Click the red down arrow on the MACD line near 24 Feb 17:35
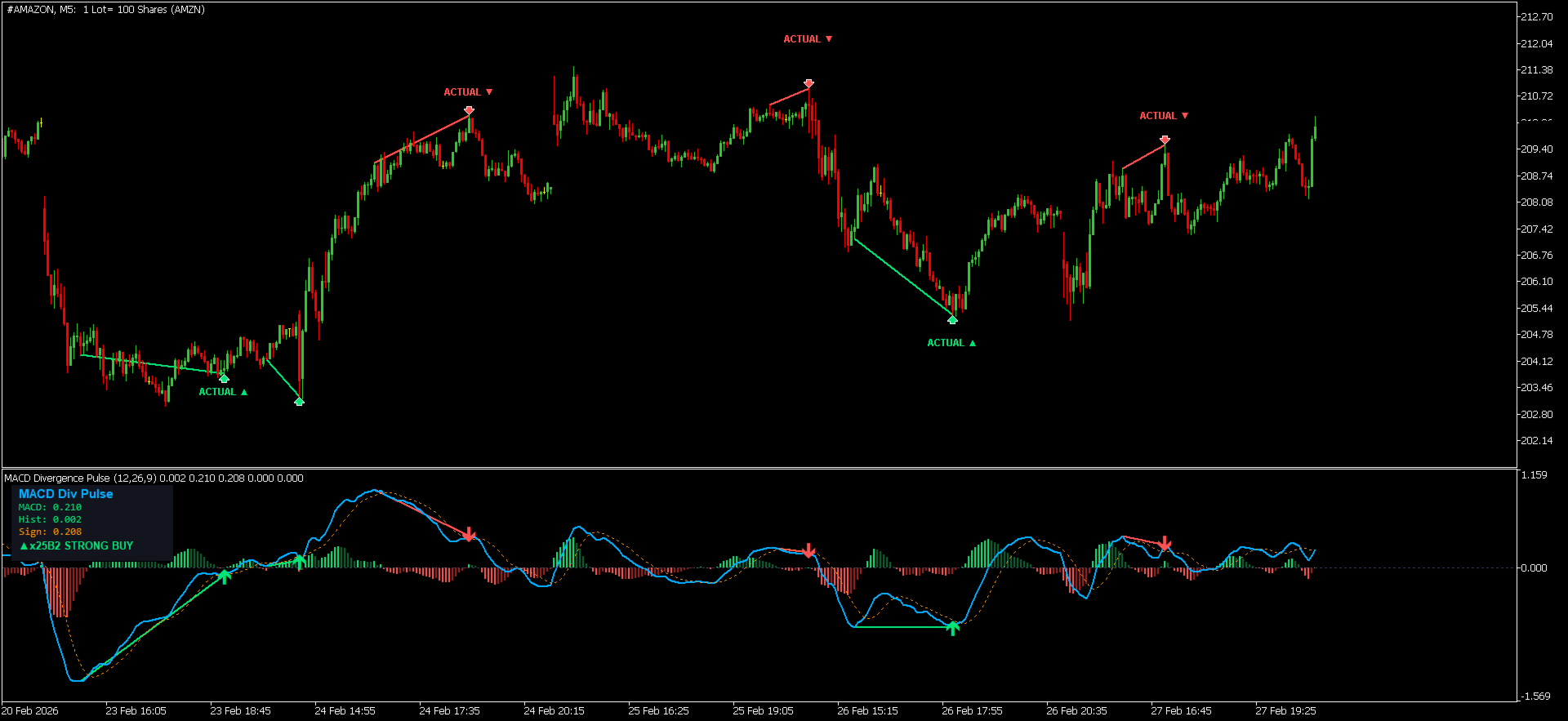Image resolution: width=1568 pixels, height=721 pixels. (x=469, y=534)
